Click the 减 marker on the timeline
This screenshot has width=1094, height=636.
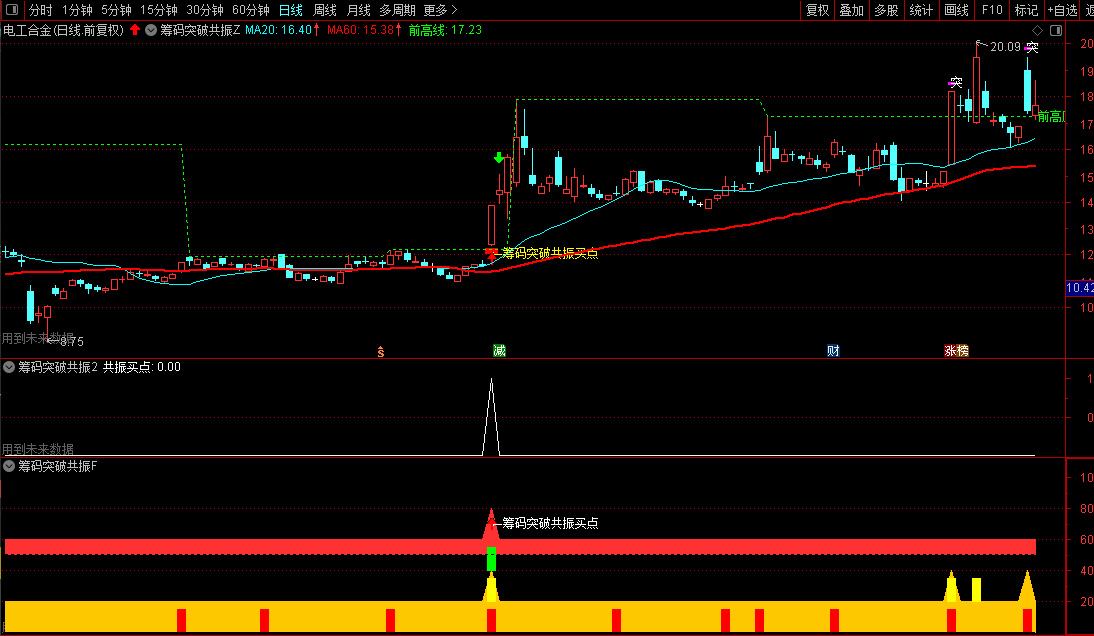pos(499,351)
